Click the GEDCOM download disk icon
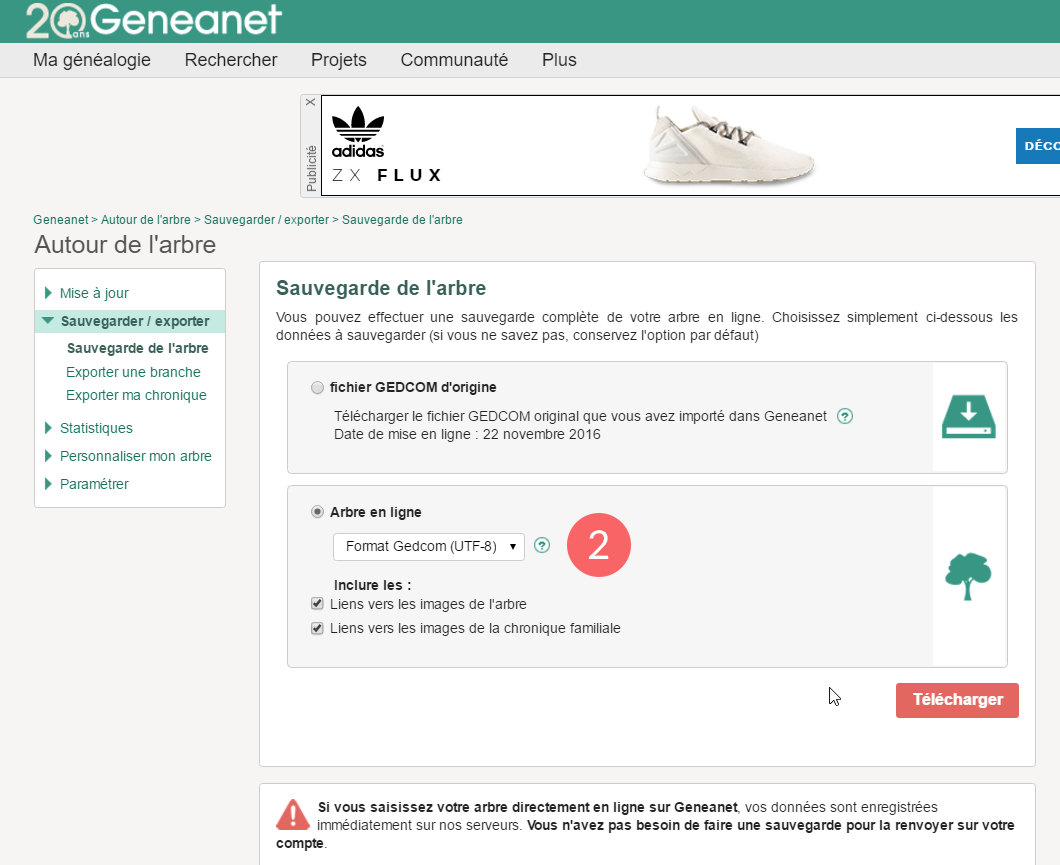Image resolution: width=1060 pixels, height=865 pixels. pyautogui.click(x=968, y=417)
